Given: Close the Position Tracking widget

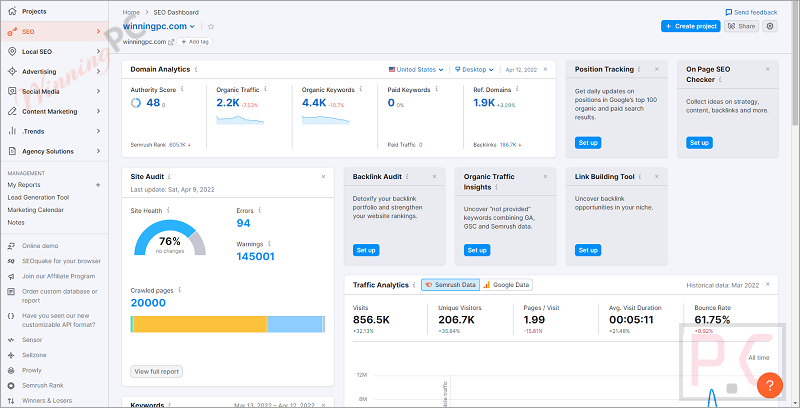Looking at the screenshot, I should 657,69.
